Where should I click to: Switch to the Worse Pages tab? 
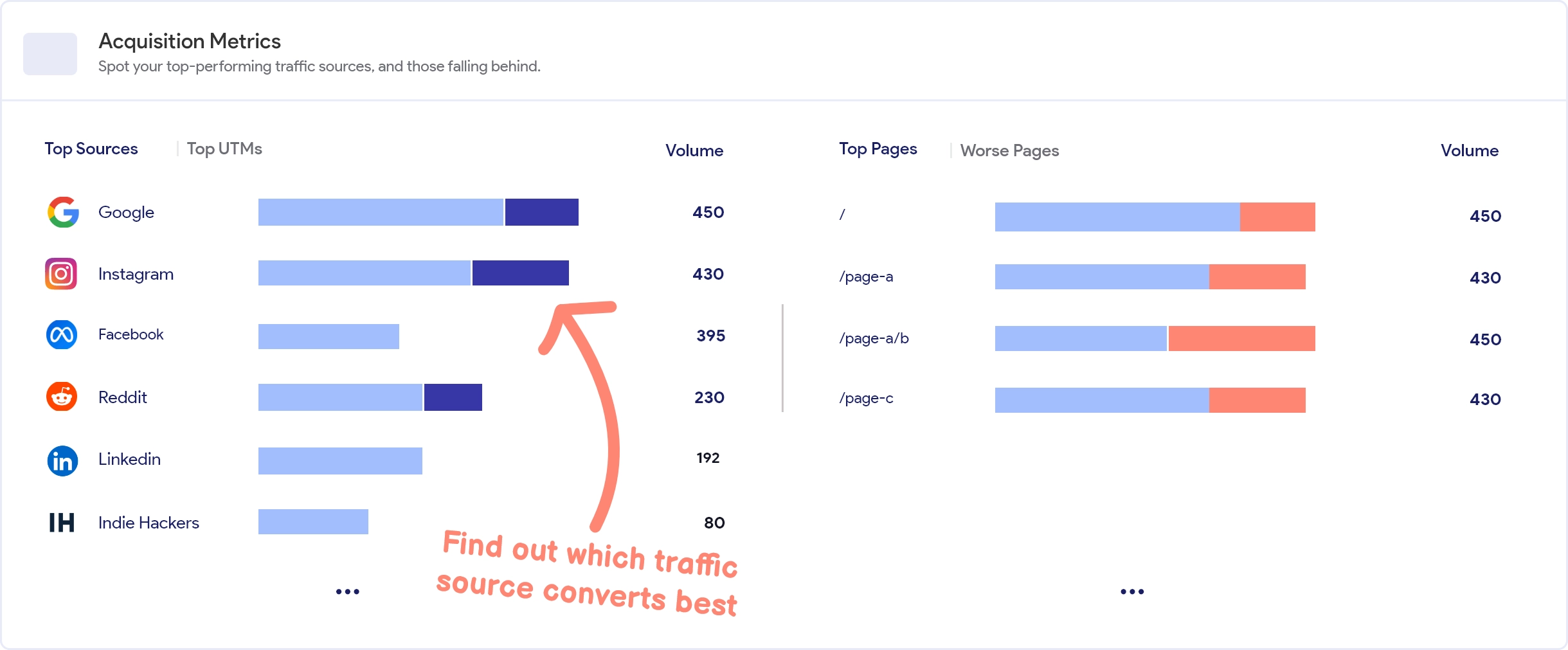coord(1009,150)
